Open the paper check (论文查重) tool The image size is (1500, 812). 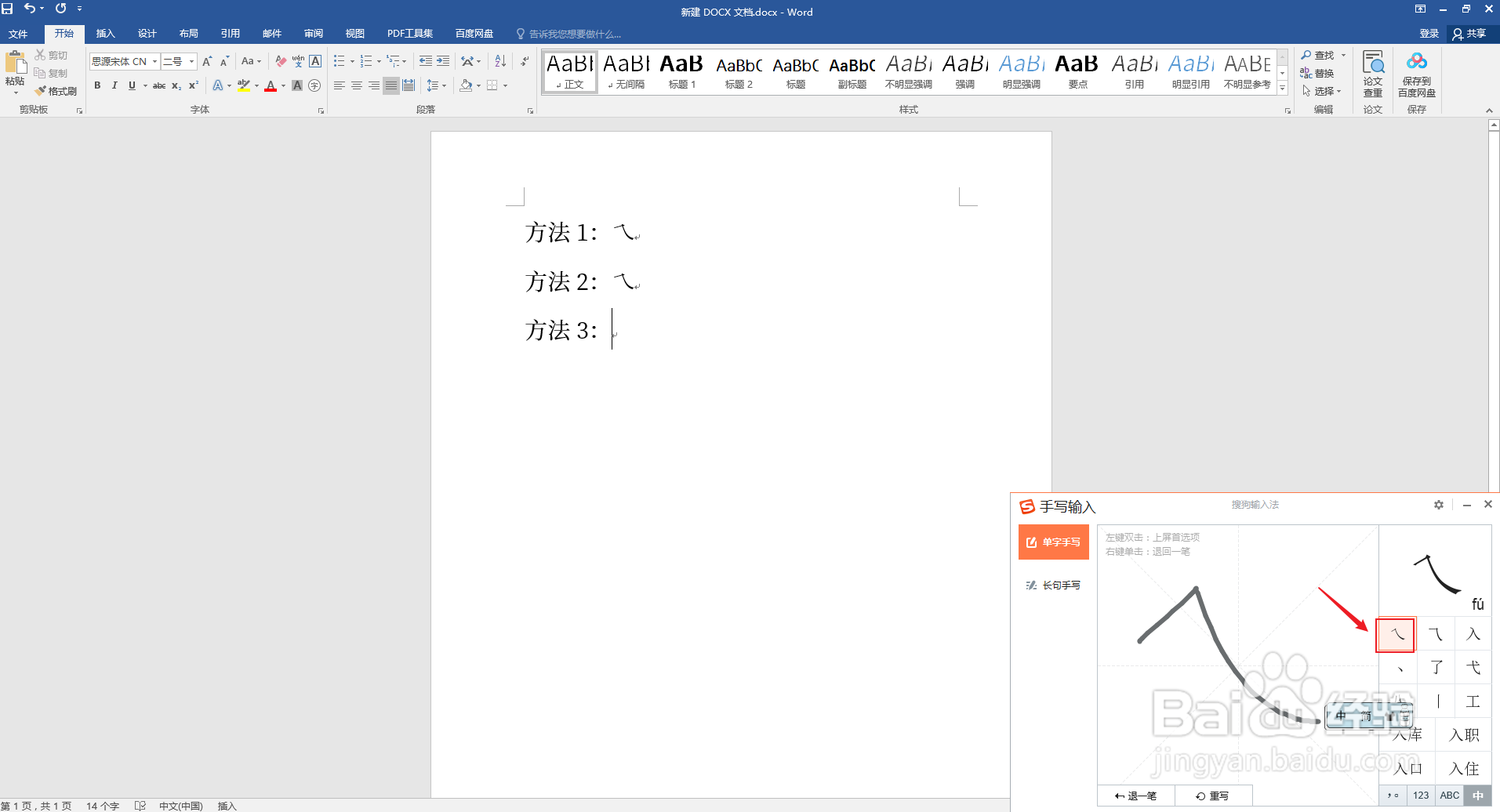click(x=1373, y=74)
